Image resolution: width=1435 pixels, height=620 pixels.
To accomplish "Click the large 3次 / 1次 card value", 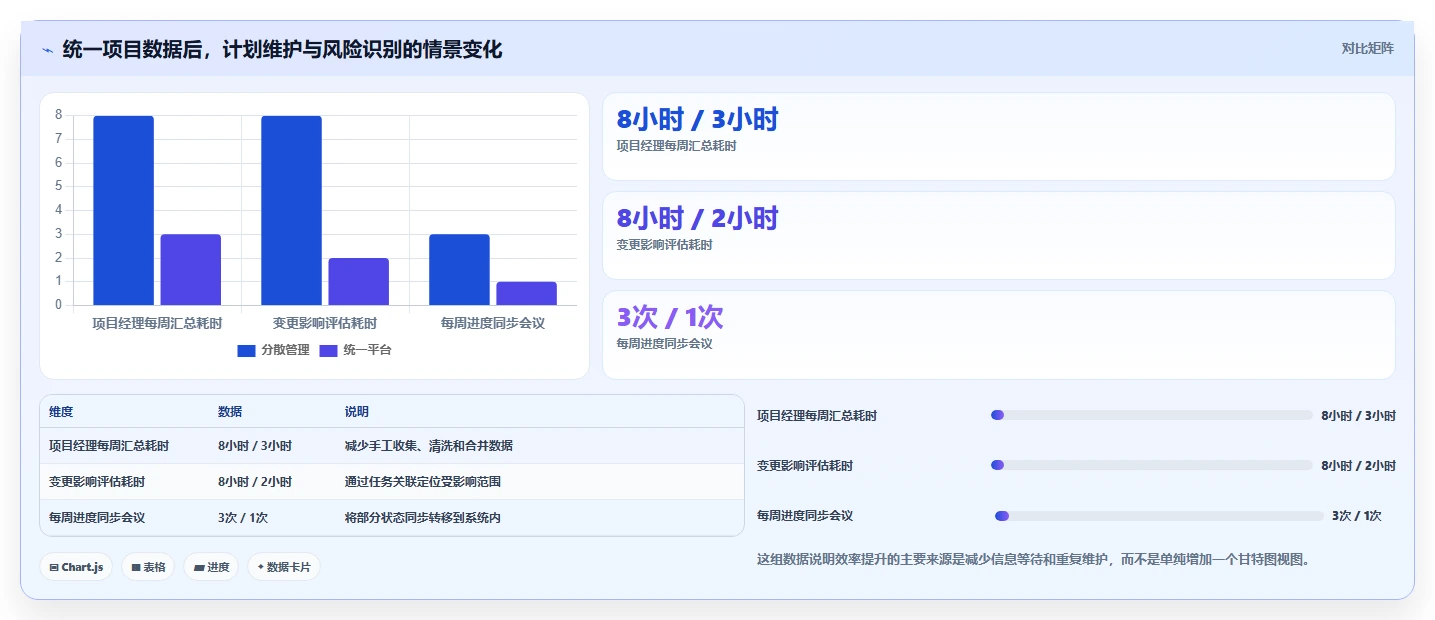I will pyautogui.click(x=670, y=317).
